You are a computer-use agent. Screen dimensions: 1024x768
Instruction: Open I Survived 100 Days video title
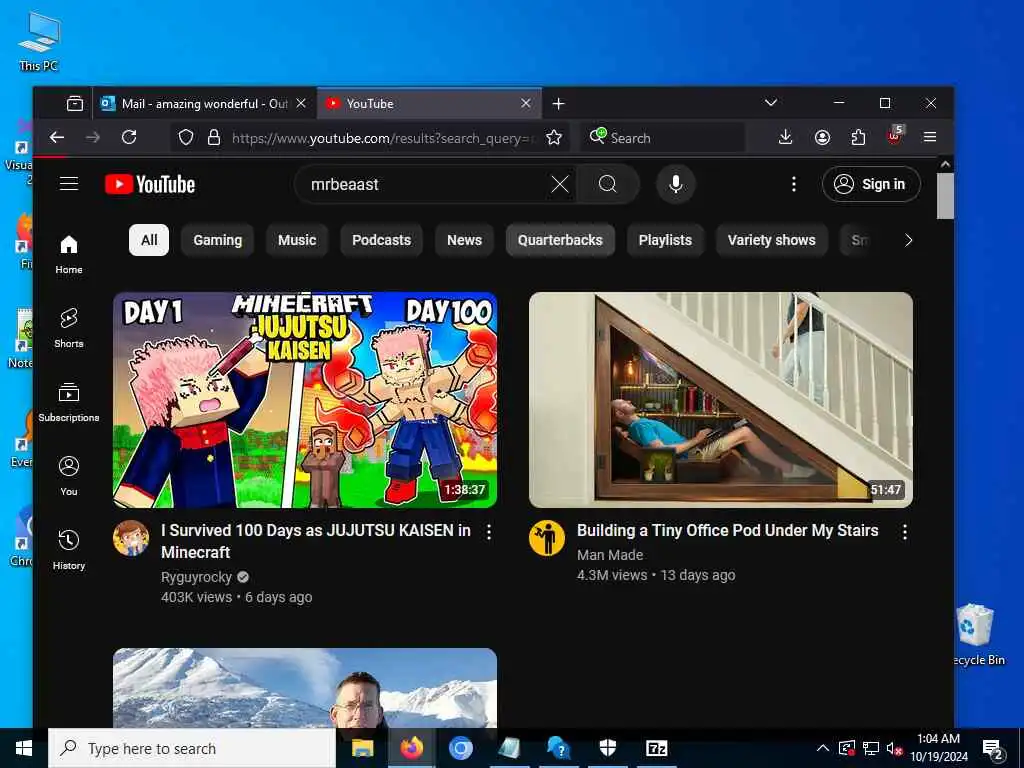(316, 541)
